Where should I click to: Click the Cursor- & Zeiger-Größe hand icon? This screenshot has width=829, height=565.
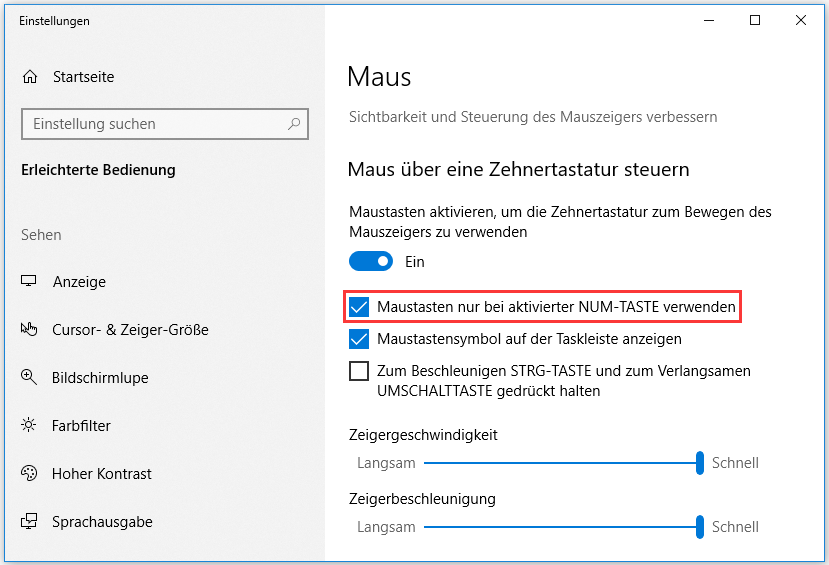(29, 329)
